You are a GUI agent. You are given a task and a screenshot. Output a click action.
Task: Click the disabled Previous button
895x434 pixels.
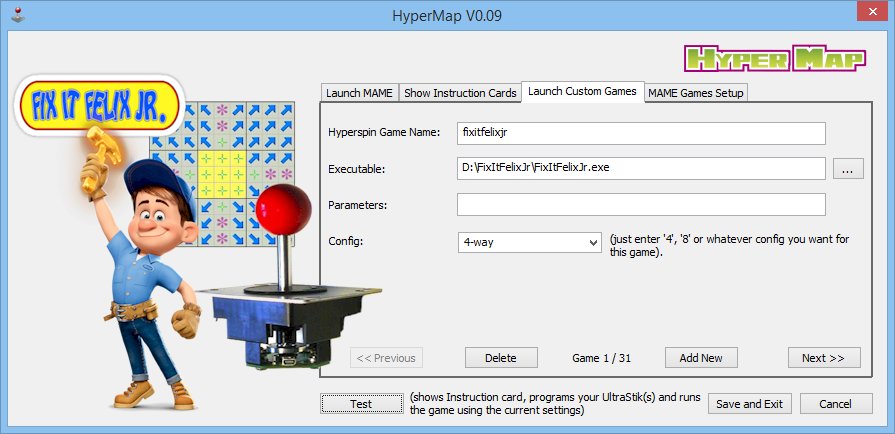point(386,358)
